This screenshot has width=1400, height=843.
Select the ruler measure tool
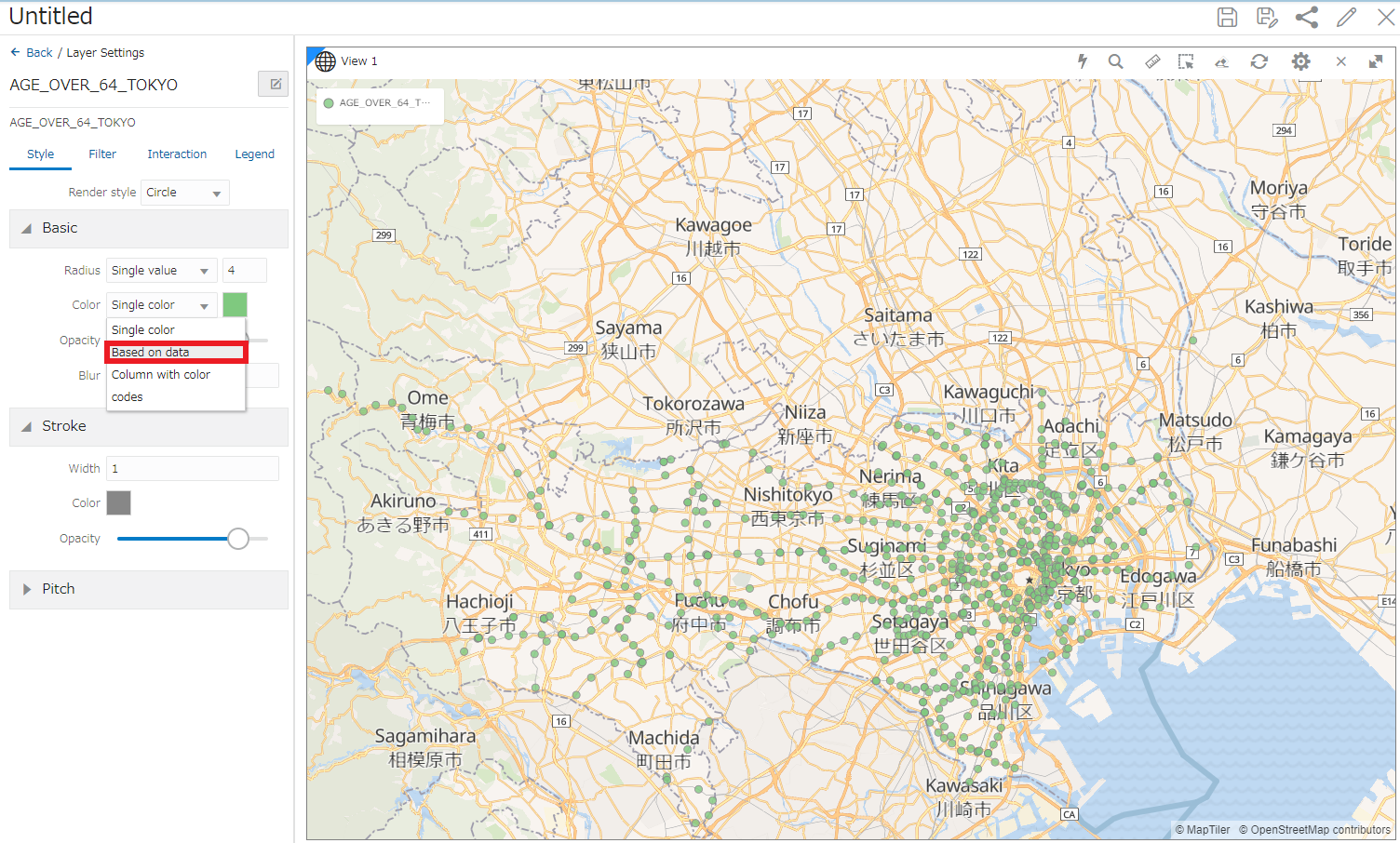1152,61
